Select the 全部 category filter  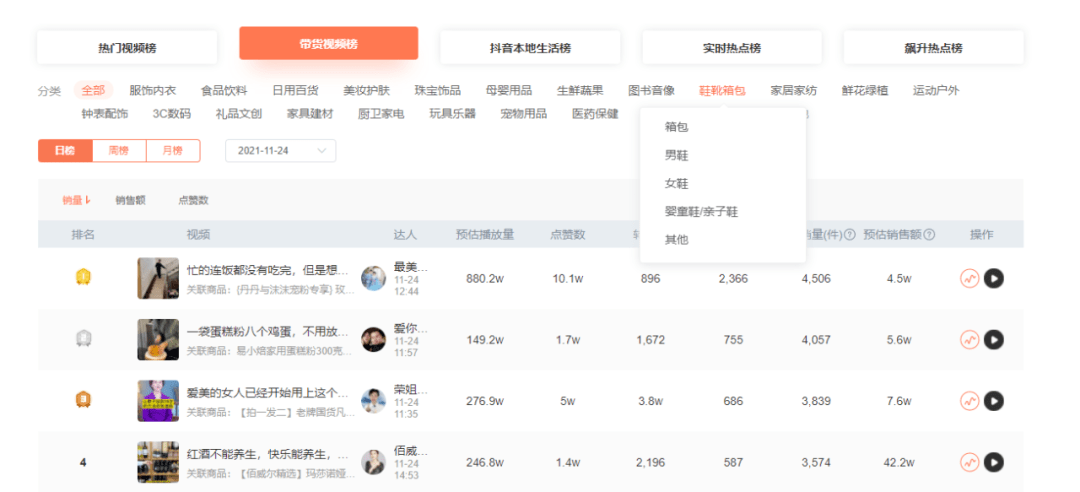[x=93, y=90]
